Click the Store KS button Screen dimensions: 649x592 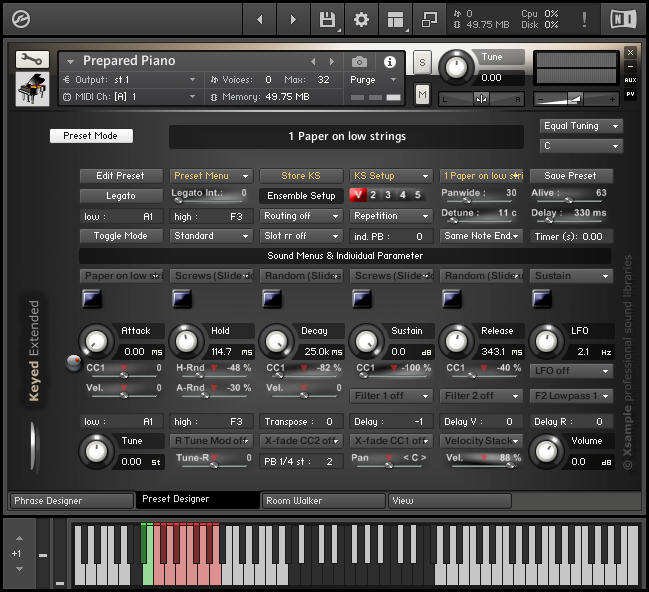pos(301,176)
